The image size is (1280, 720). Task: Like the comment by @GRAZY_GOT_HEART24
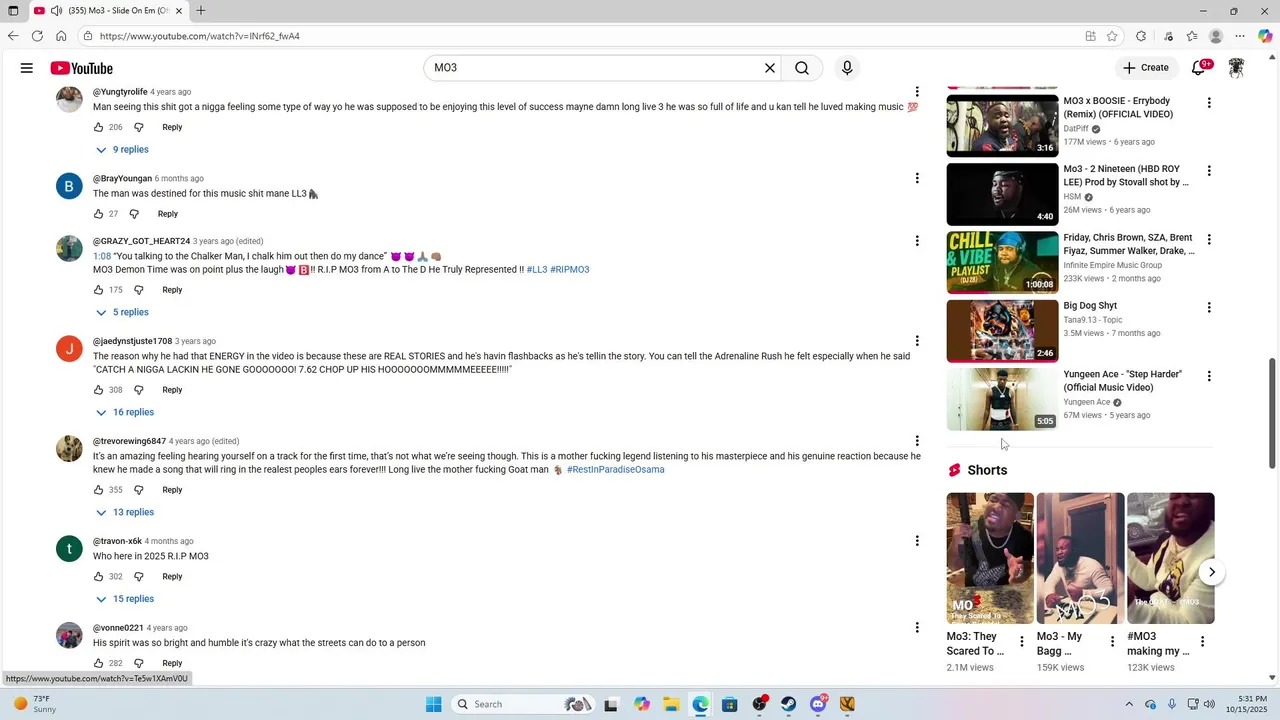click(x=98, y=290)
